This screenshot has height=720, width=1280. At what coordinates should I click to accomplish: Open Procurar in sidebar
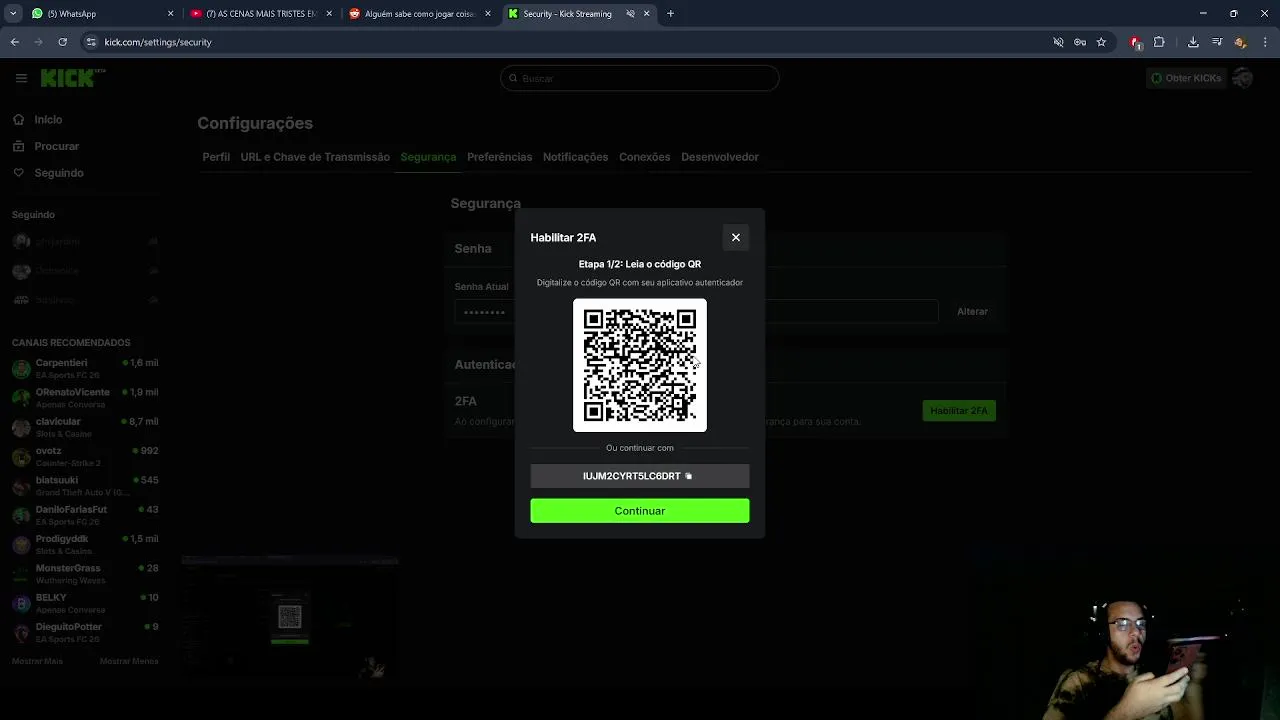pyautogui.click(x=45, y=146)
